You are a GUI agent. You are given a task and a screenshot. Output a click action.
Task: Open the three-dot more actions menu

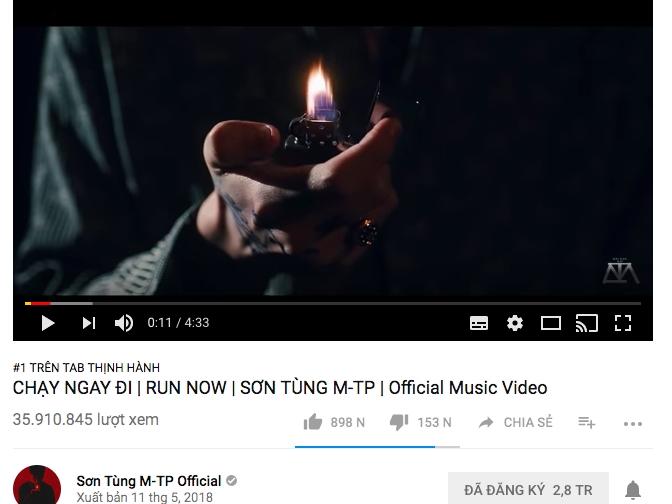click(x=633, y=424)
